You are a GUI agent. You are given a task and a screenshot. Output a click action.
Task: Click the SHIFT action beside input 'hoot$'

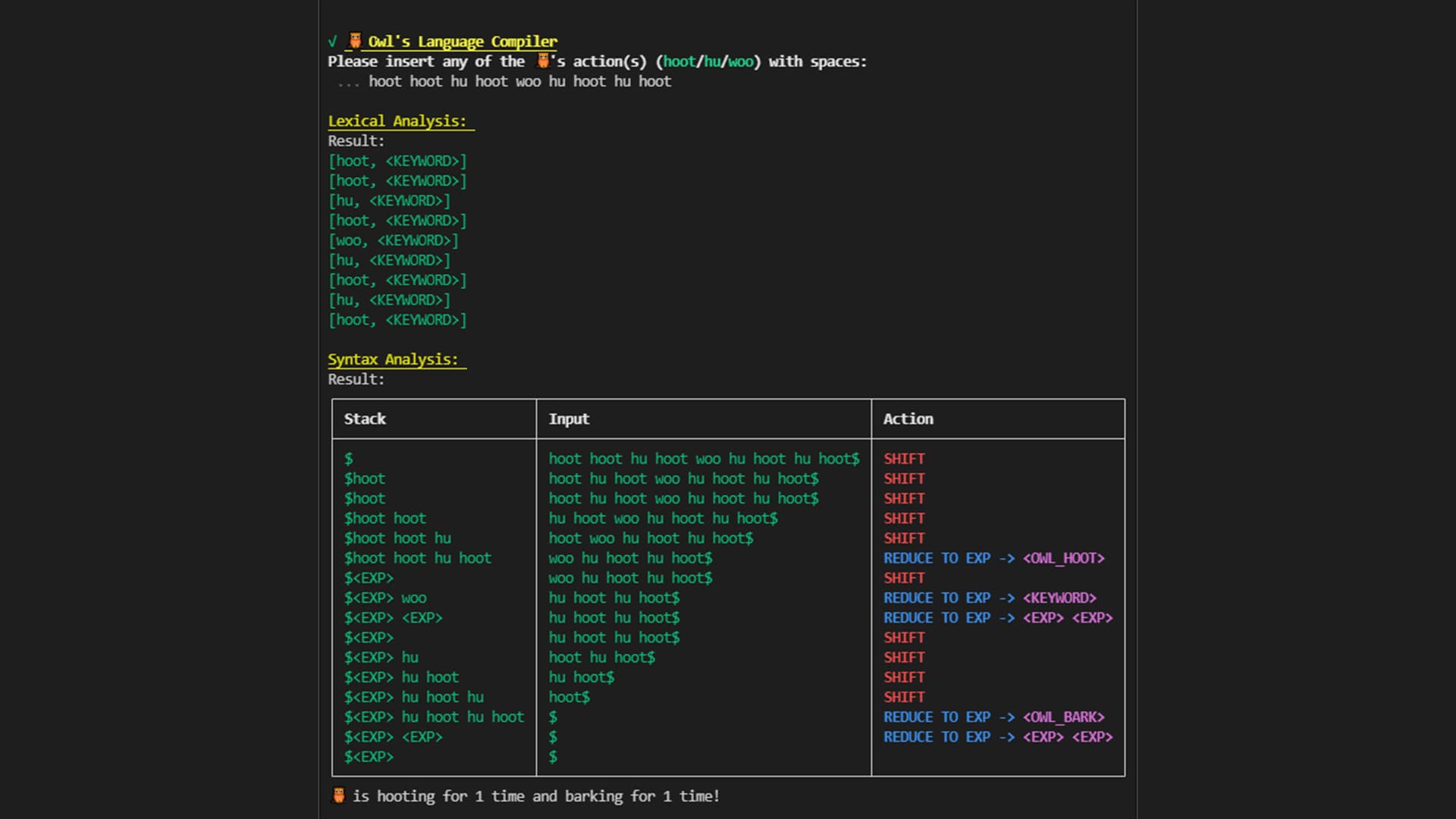pyautogui.click(x=904, y=696)
